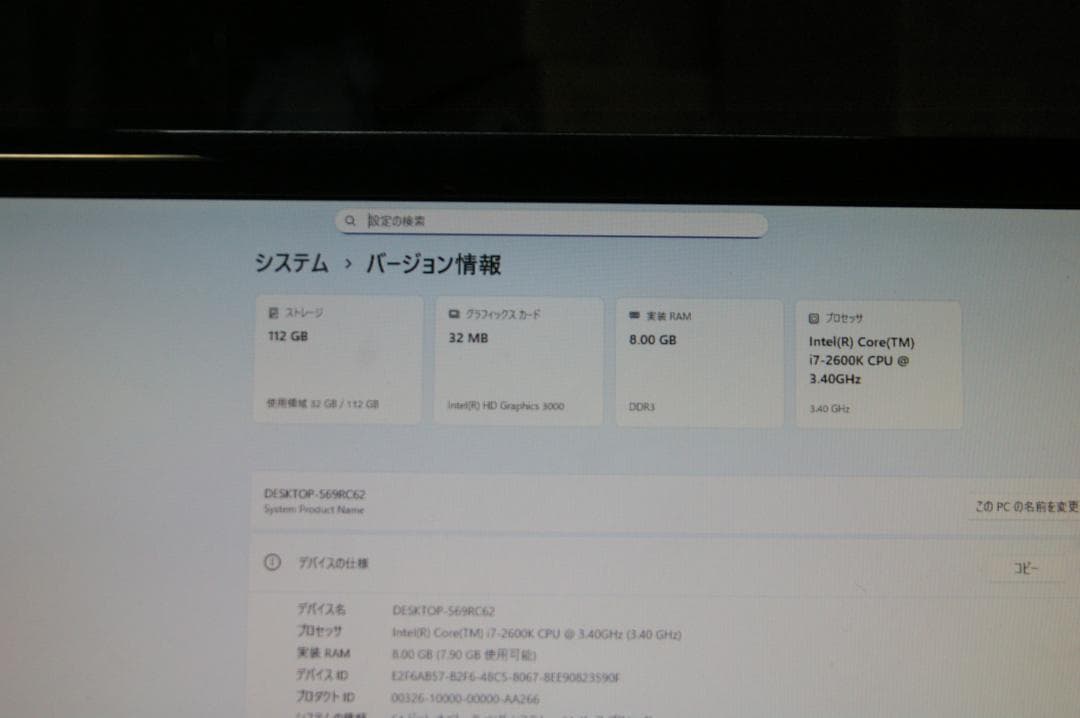The width and height of the screenshot is (1080, 718).
Task: Click the 実装RAM memory icon
Action: pyautogui.click(x=634, y=314)
